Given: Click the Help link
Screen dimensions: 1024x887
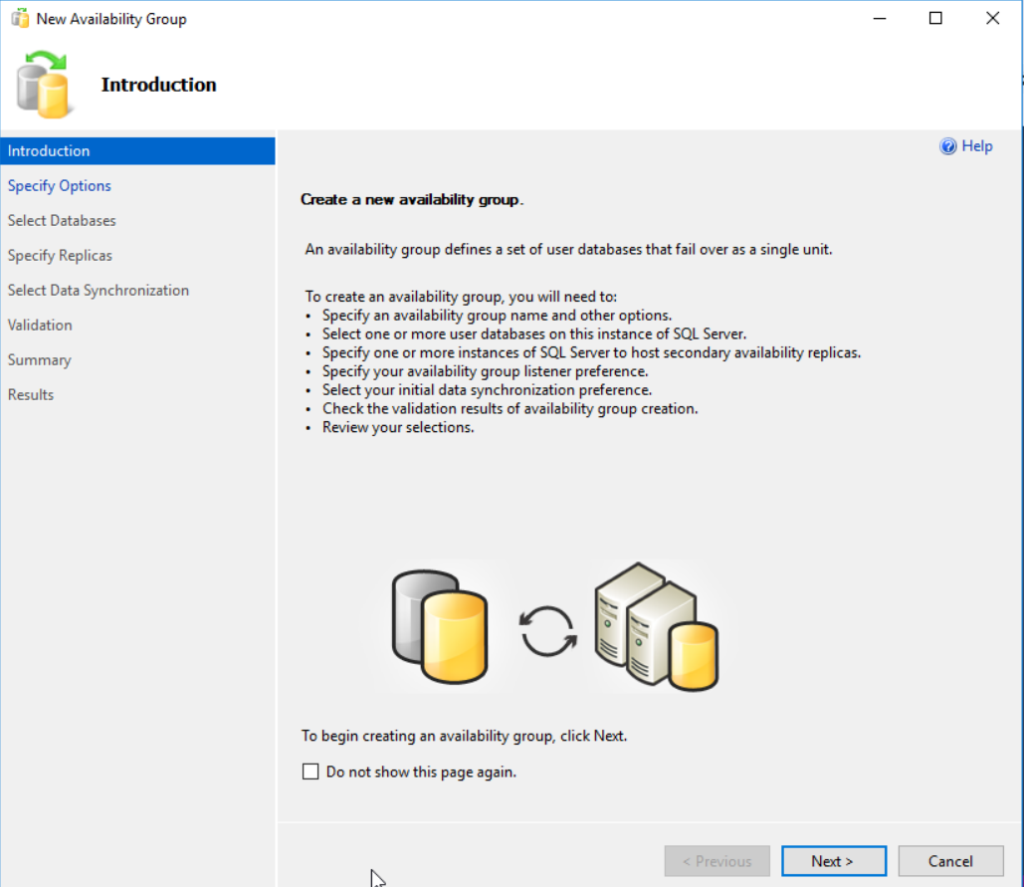Looking at the screenshot, I should click(975, 146).
